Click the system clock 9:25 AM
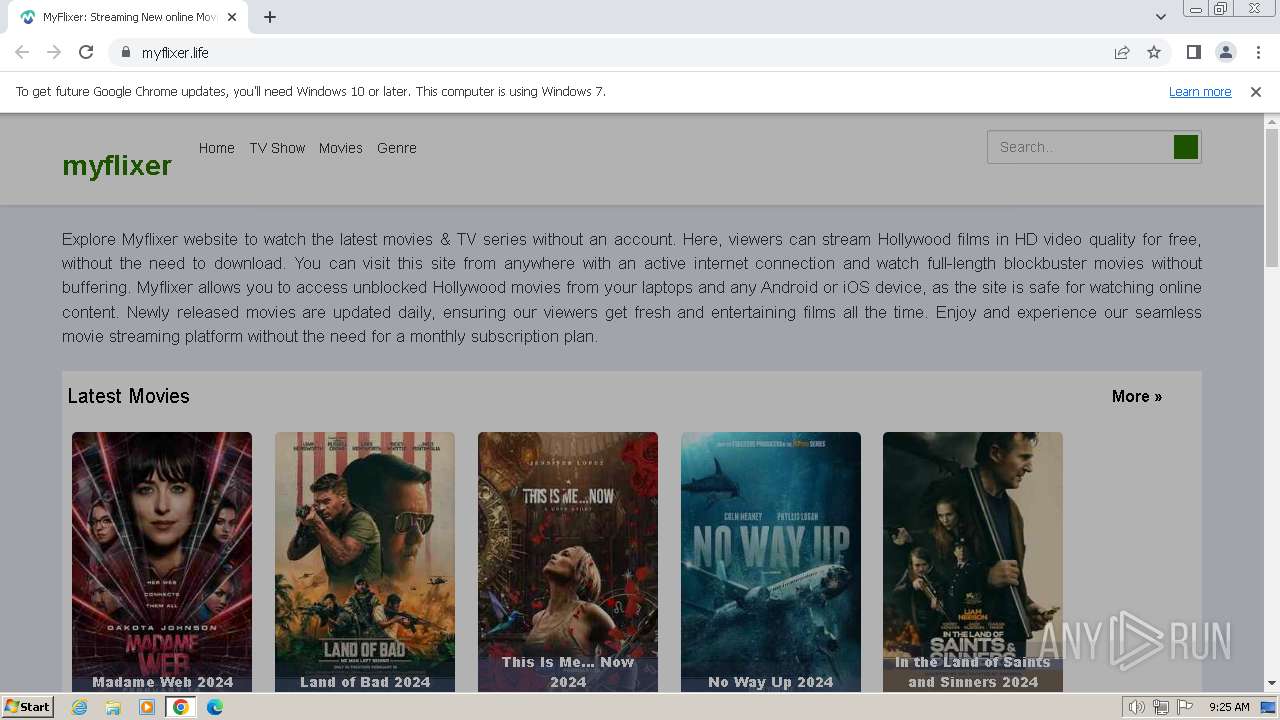Screen dimensions: 1280x720 pos(1229,707)
